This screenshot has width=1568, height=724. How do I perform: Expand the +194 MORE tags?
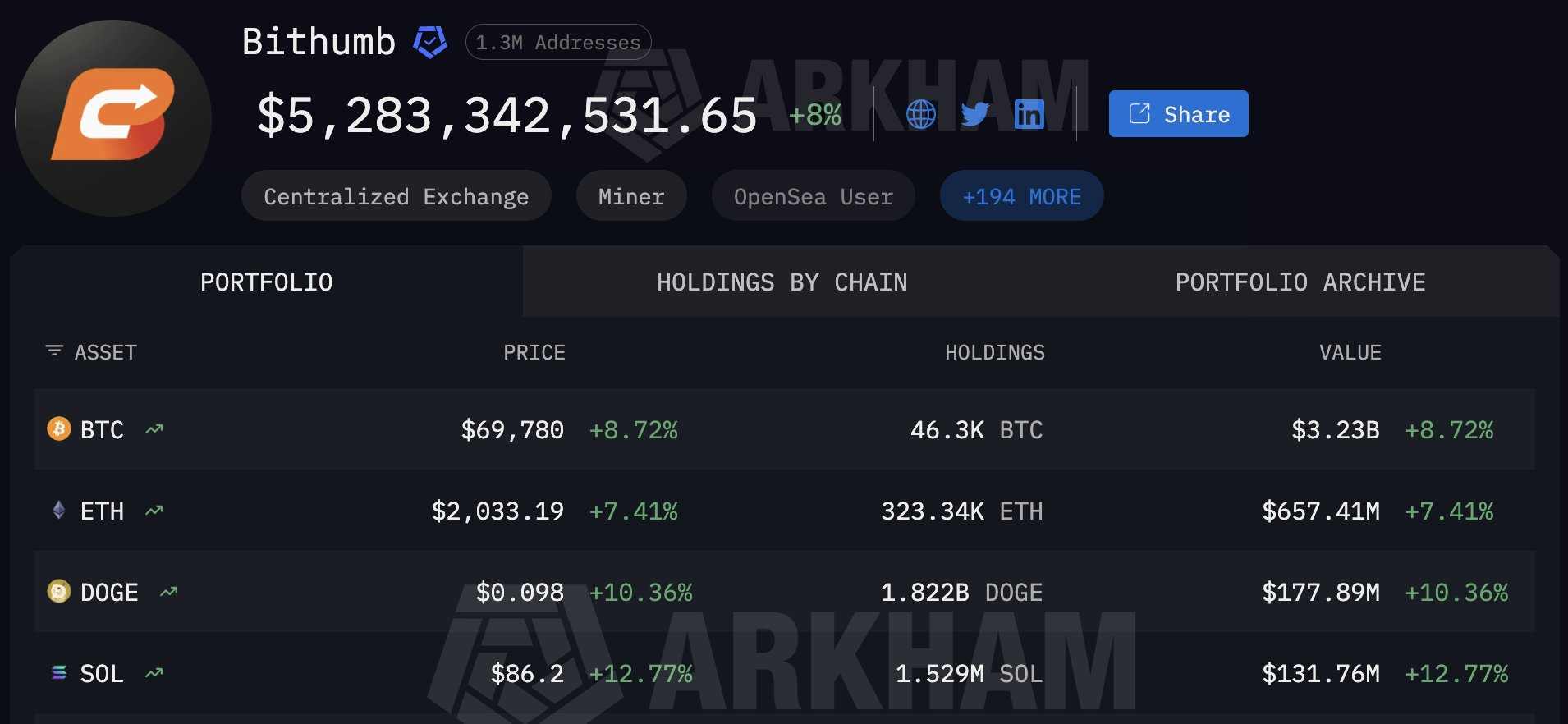click(x=1021, y=196)
